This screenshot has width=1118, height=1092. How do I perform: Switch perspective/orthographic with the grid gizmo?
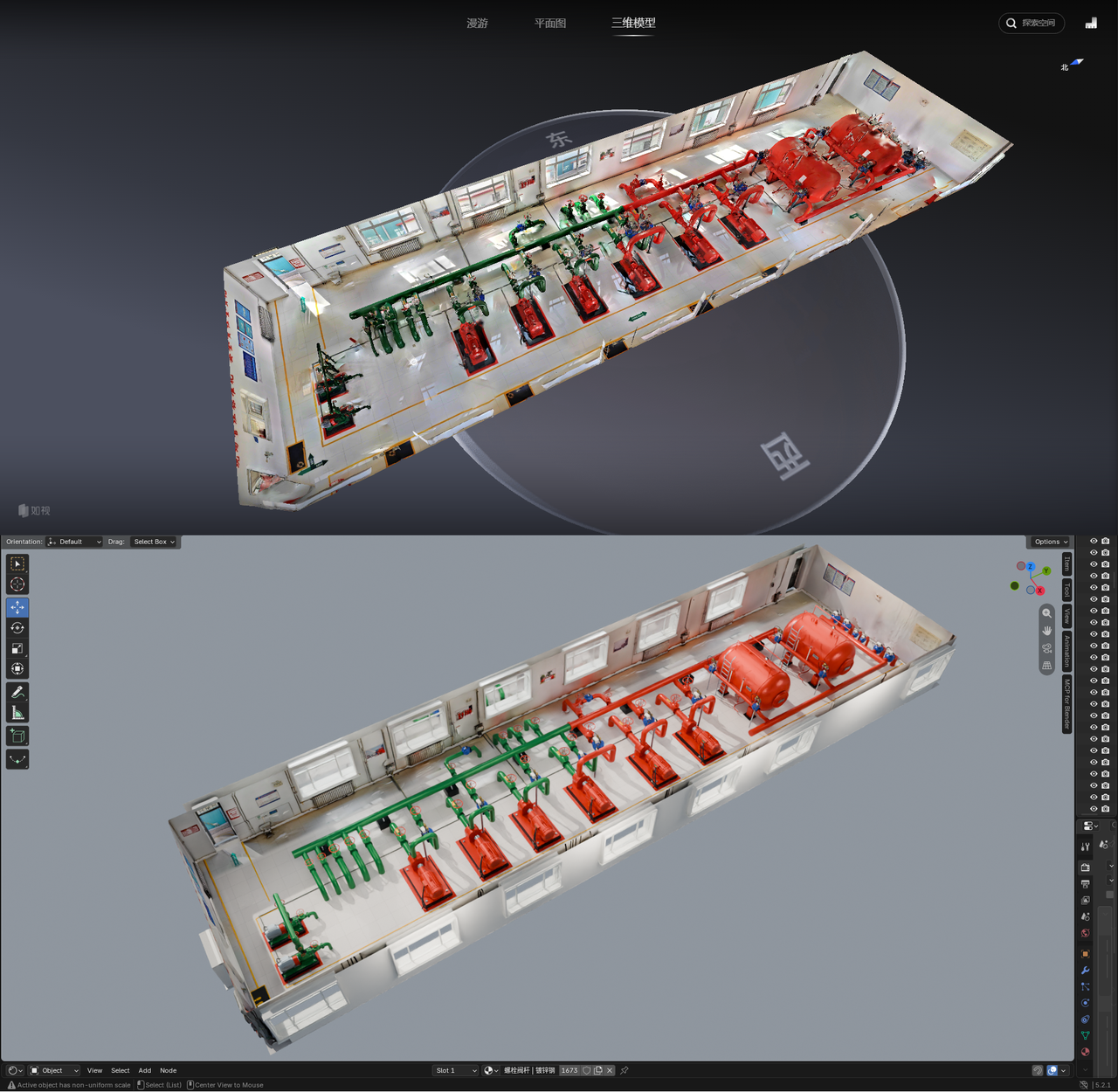tap(1046, 666)
